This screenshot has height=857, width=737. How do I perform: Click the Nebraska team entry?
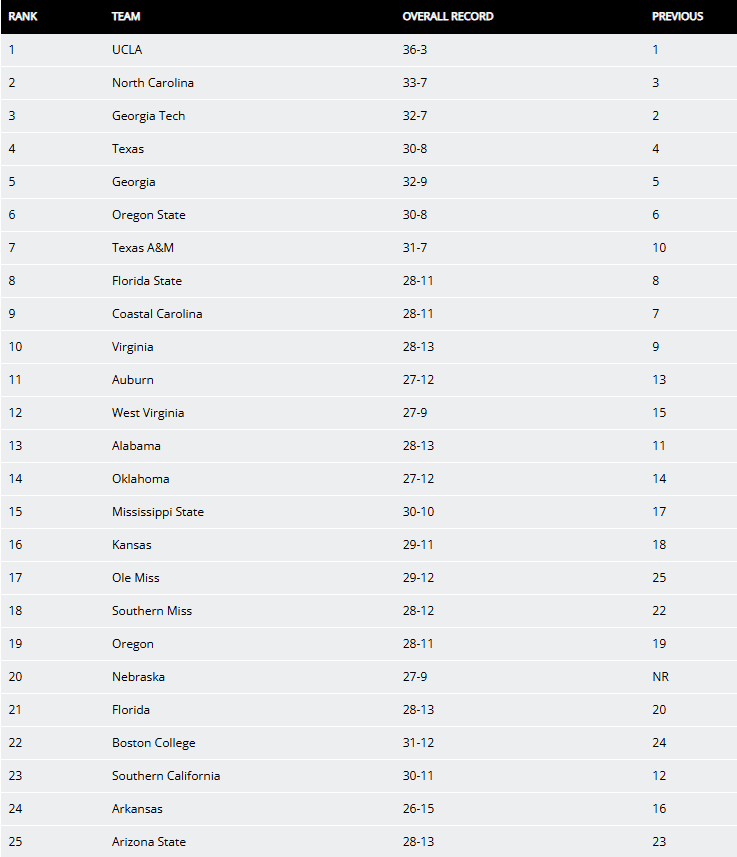[138, 677]
